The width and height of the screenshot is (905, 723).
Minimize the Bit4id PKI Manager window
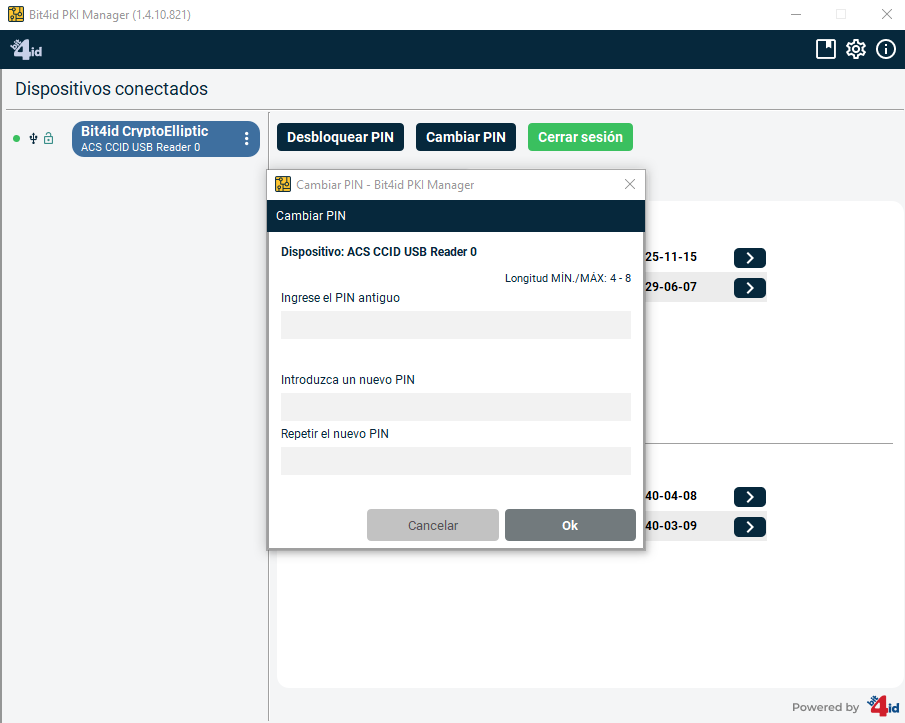[796, 14]
